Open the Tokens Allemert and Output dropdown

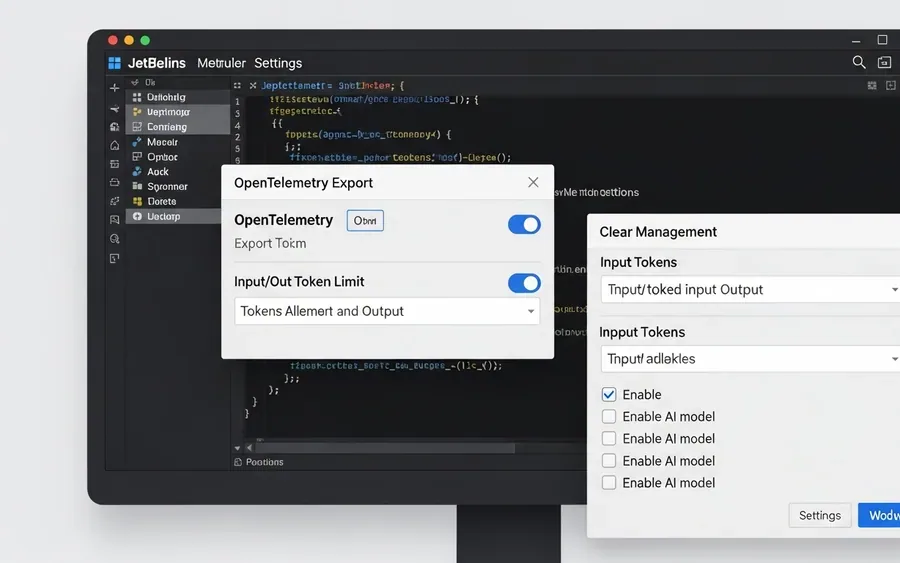pos(387,311)
